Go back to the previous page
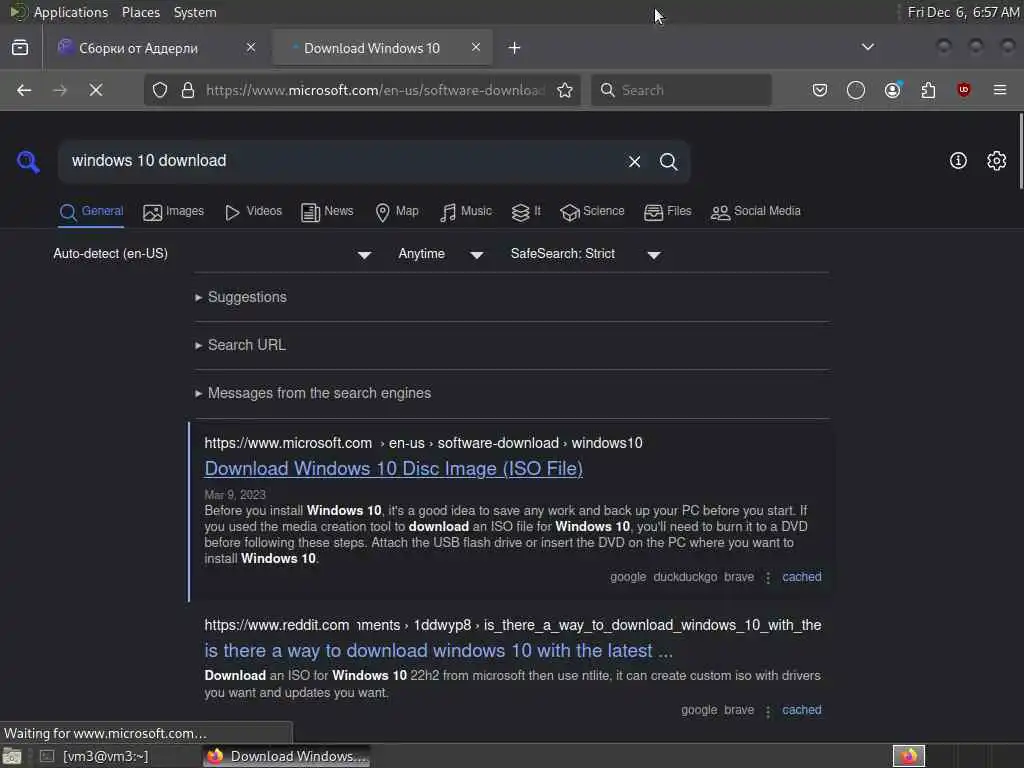 (x=24, y=90)
